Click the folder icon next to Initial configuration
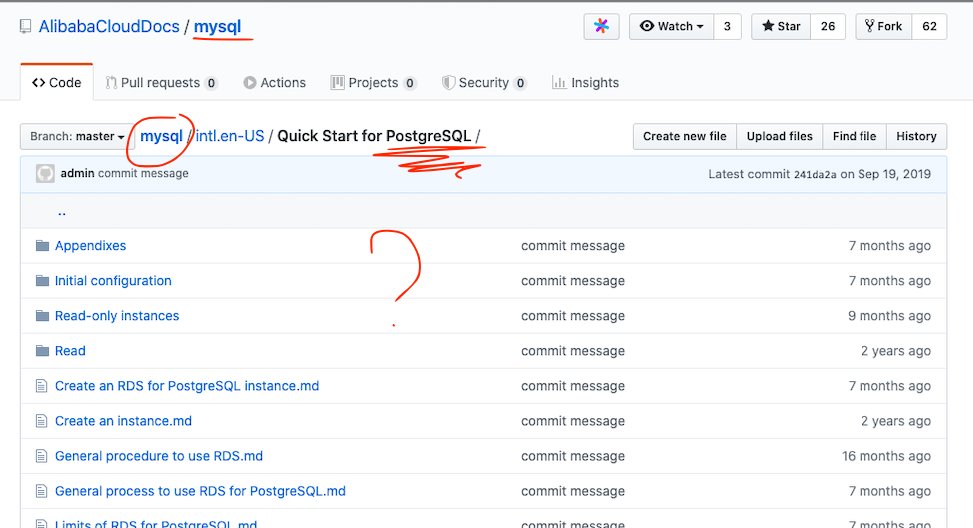973x528 pixels. (x=42, y=281)
